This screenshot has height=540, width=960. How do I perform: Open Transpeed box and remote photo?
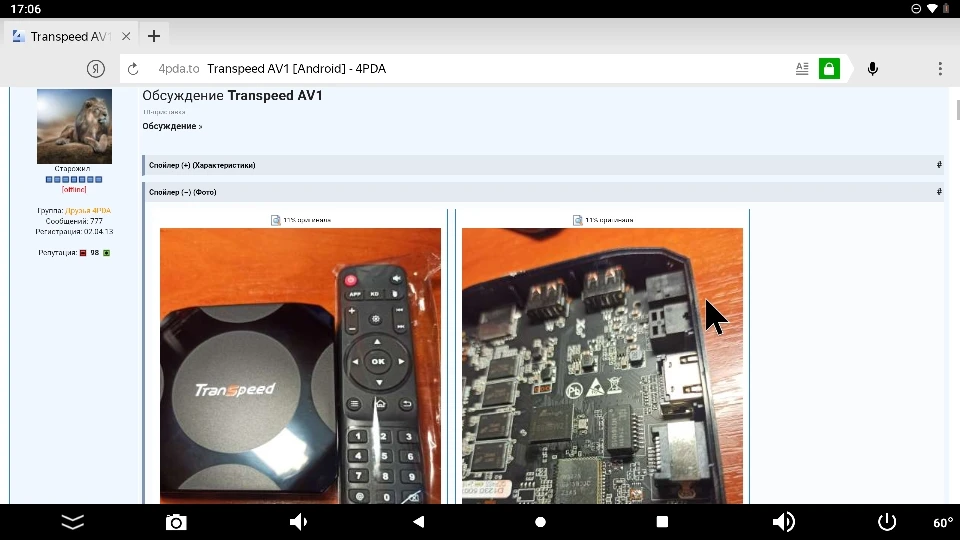[300, 366]
